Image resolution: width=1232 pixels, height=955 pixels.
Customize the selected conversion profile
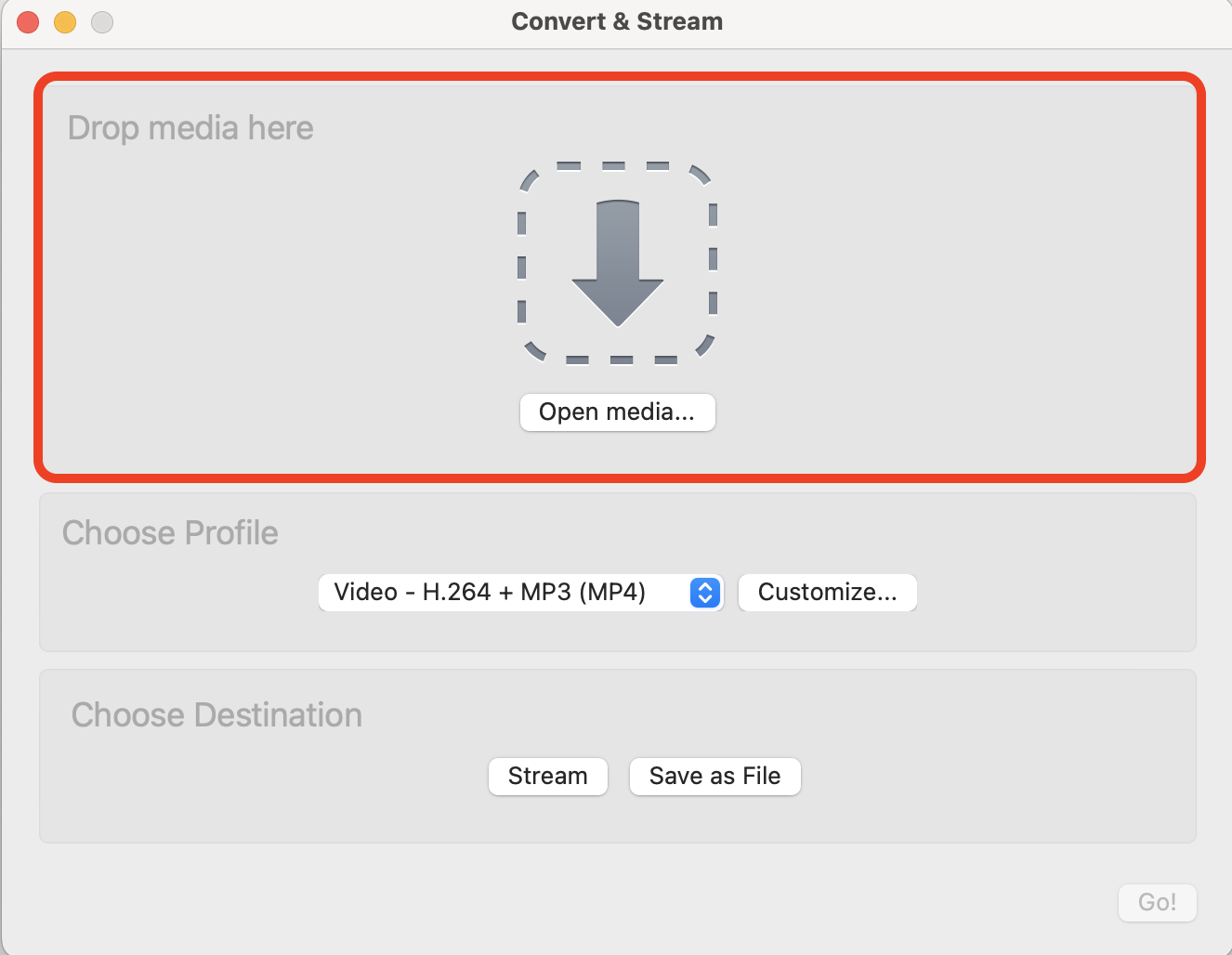point(827,592)
